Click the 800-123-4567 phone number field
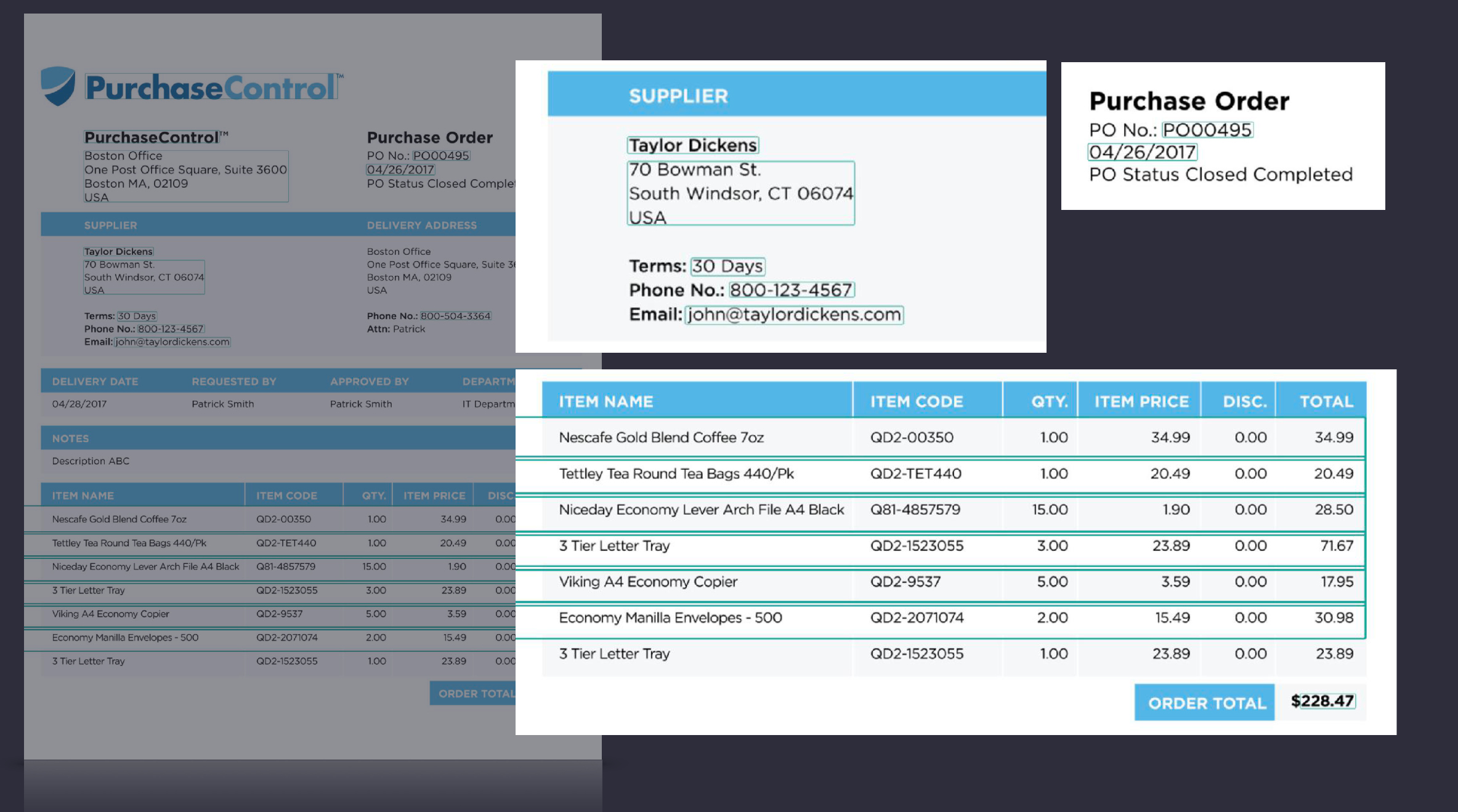 click(x=791, y=290)
